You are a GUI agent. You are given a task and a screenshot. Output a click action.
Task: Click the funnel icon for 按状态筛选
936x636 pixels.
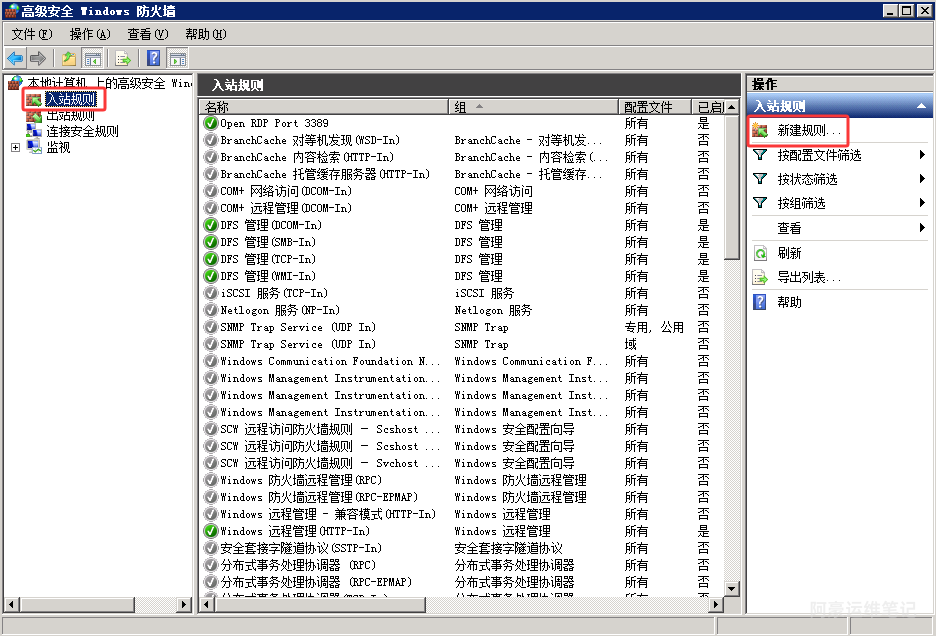(x=760, y=179)
